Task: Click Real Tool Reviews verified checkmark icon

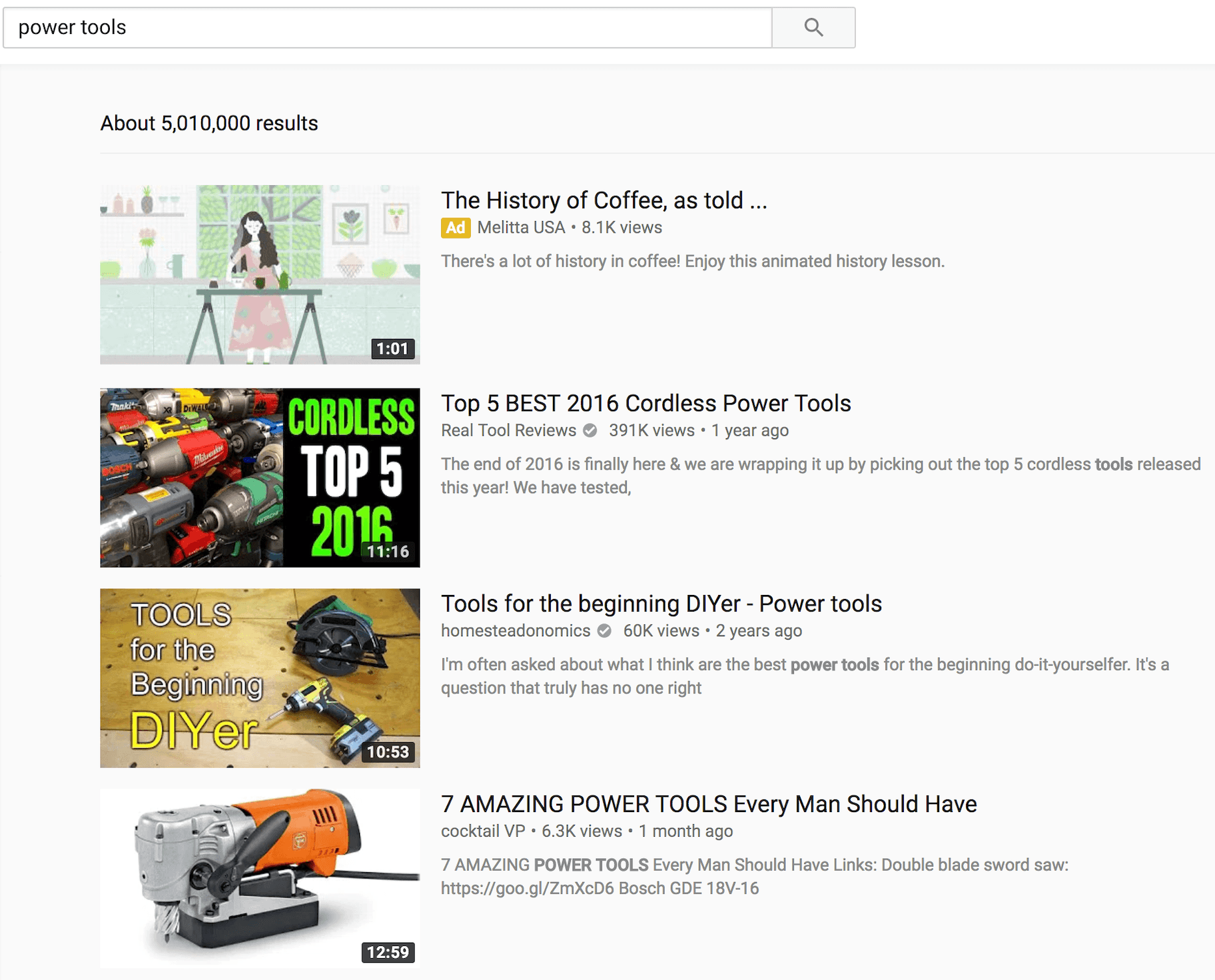Action: point(590,430)
